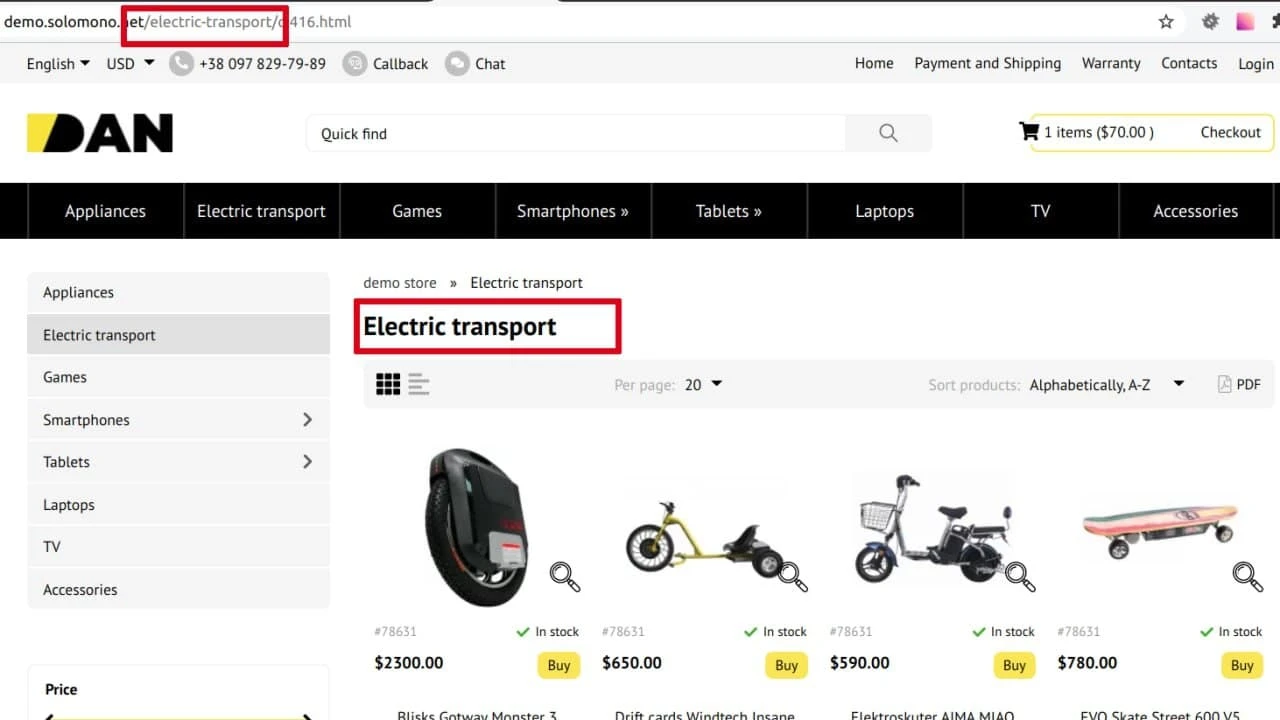Buy the $650.00 drift cart
This screenshot has width=1280, height=720.
pos(786,665)
